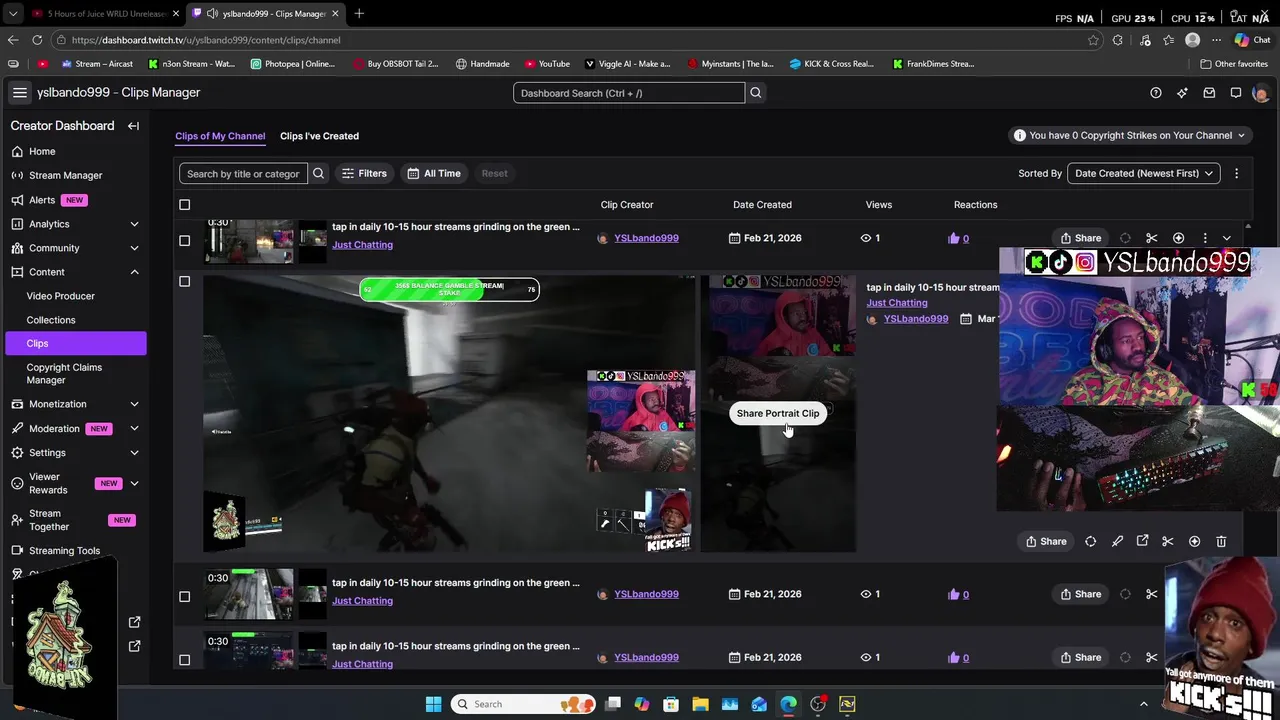Expand the Monetization sidebar section
Viewport: 1280px width, 720px height.
click(134, 404)
